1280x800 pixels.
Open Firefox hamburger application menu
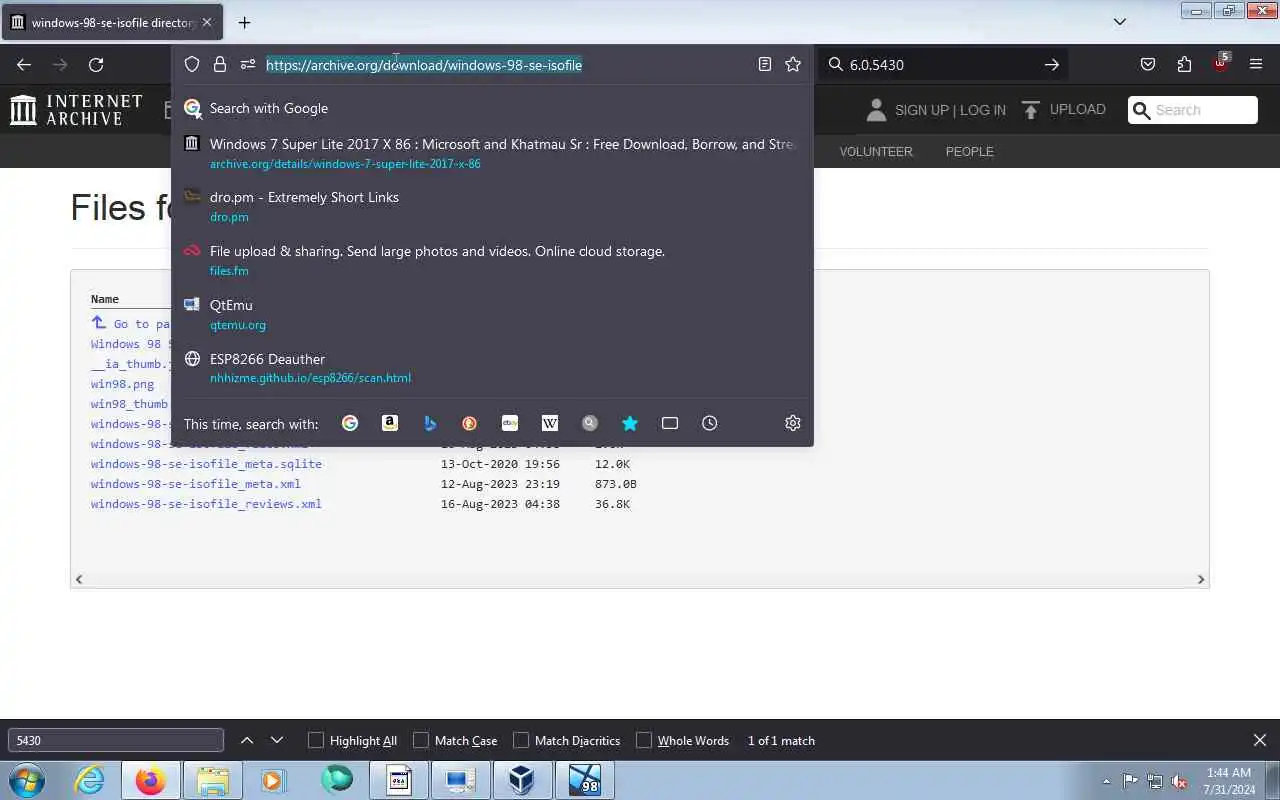click(1256, 64)
